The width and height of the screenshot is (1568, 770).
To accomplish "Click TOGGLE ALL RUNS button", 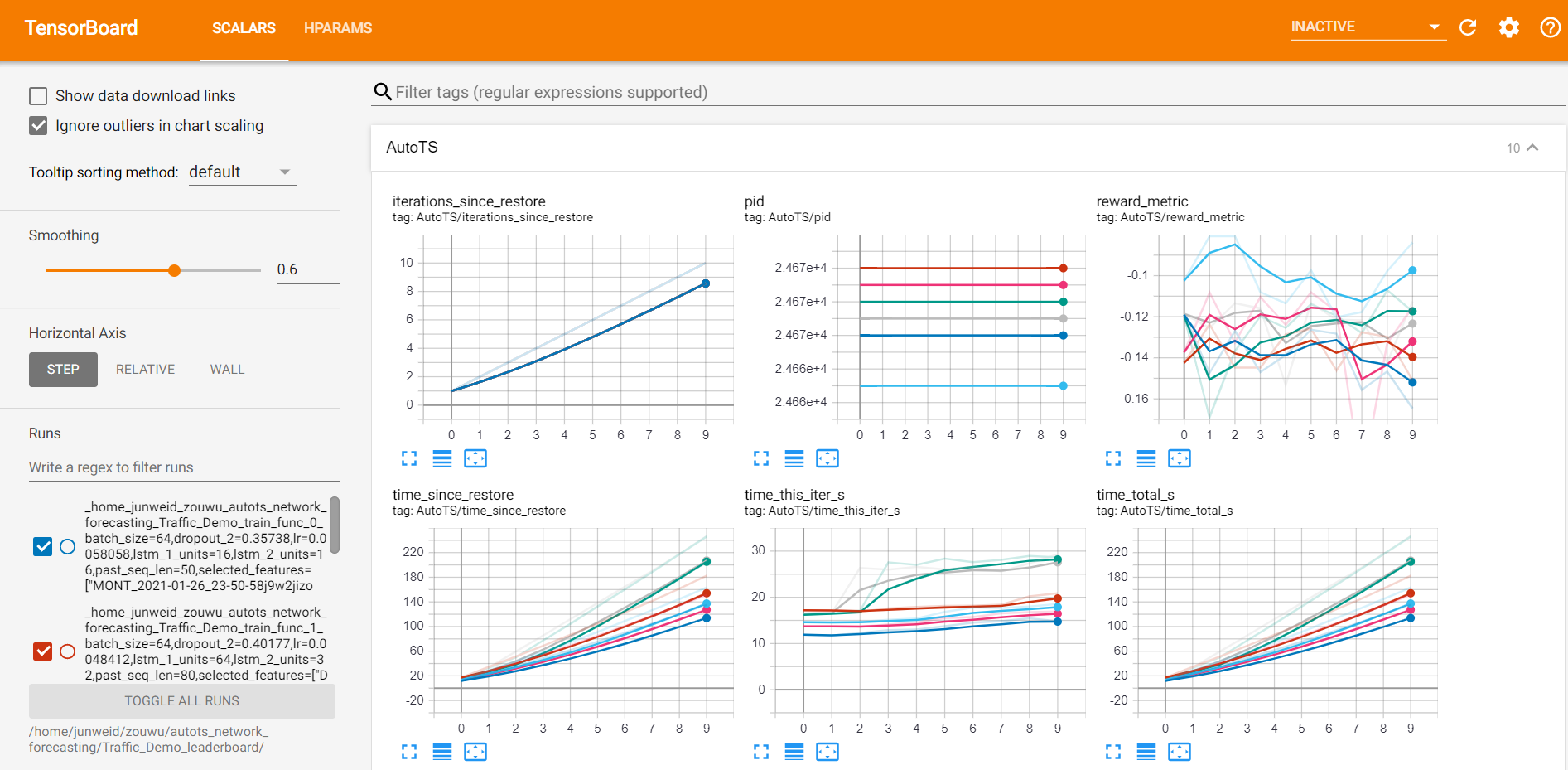I will (x=182, y=701).
